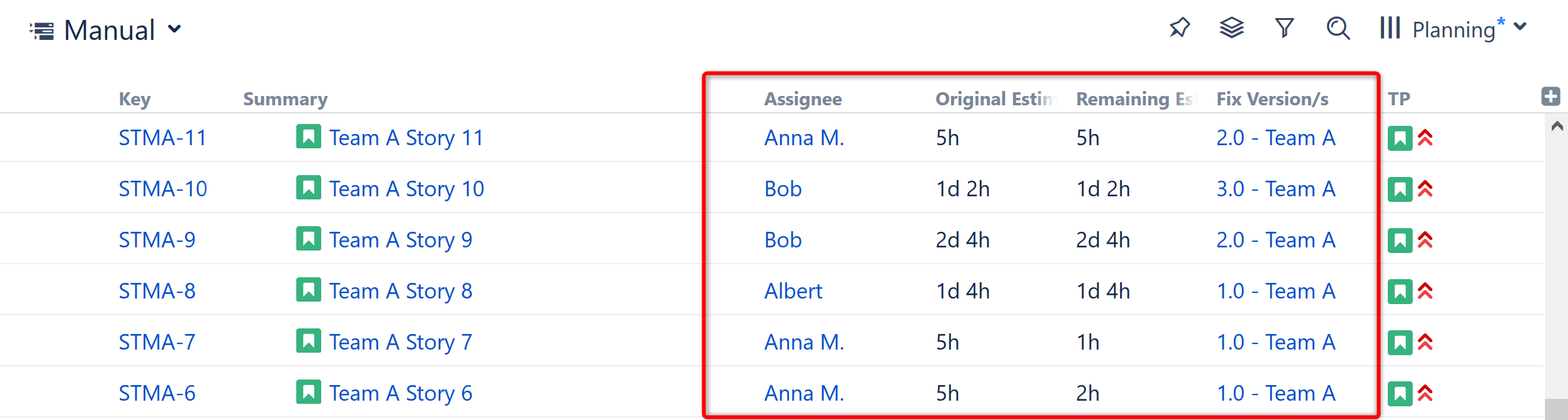Click the filter funnel icon

point(1285,28)
